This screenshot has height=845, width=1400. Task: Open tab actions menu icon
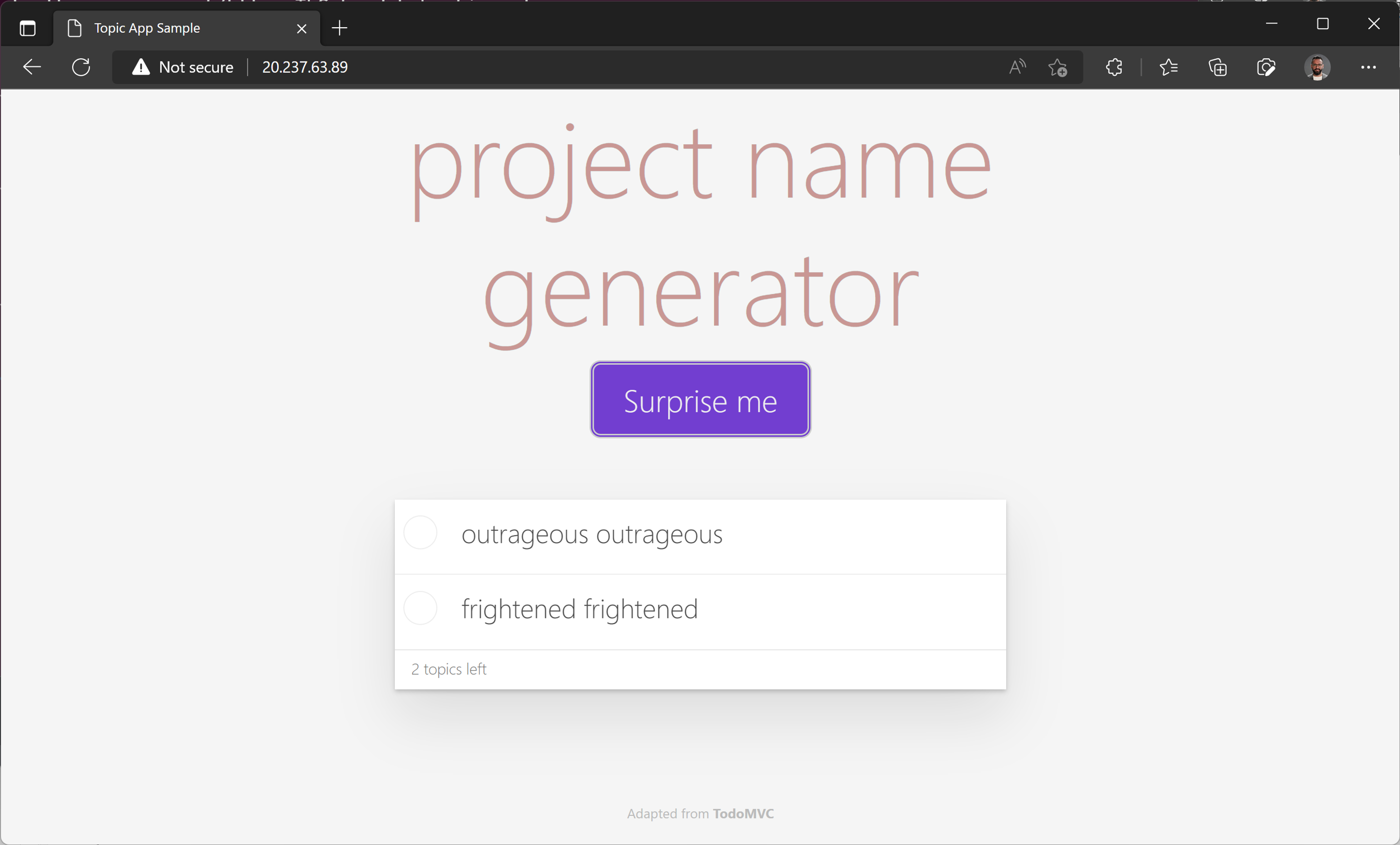click(x=27, y=28)
